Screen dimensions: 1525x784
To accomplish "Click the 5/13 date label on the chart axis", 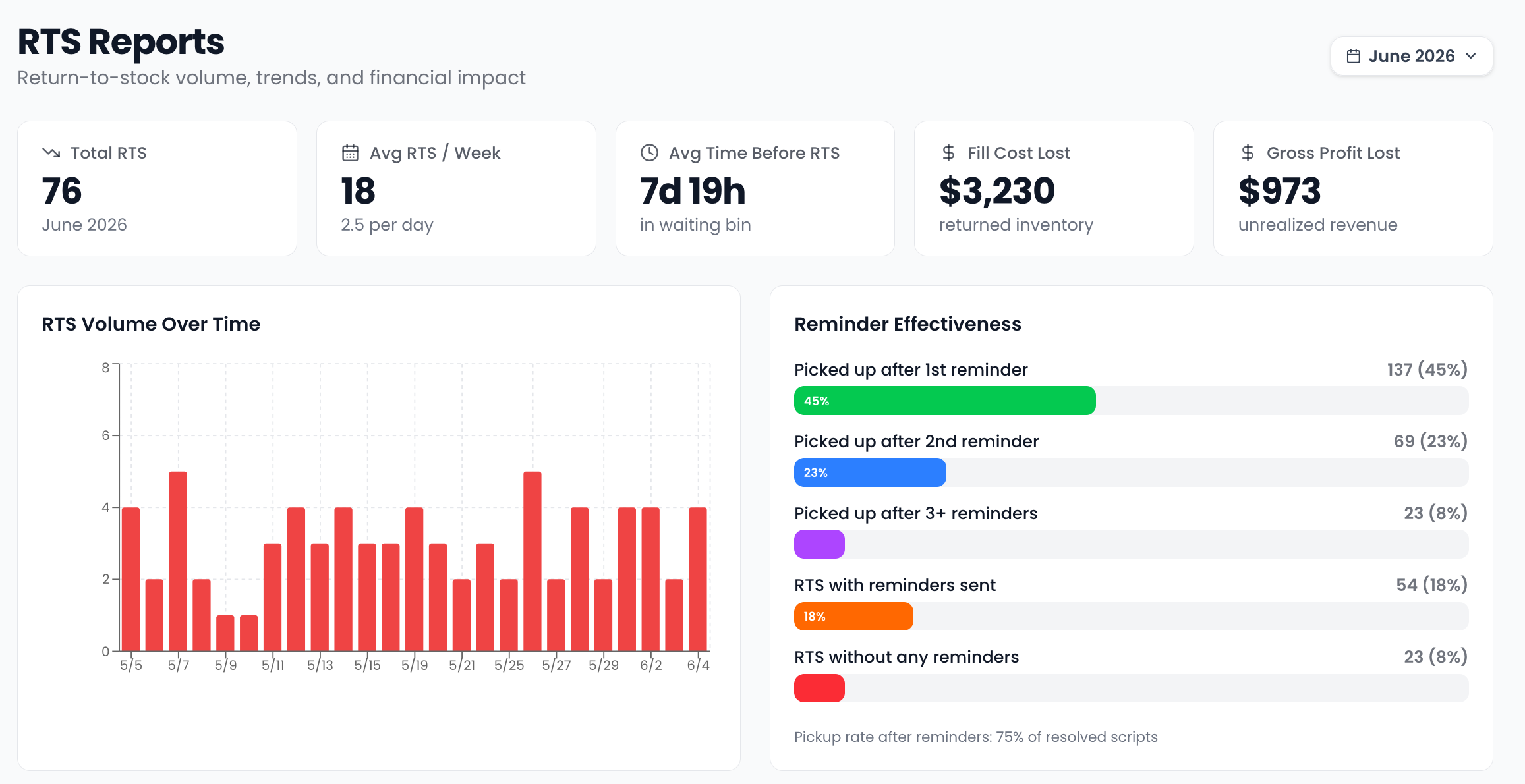I will [x=320, y=665].
